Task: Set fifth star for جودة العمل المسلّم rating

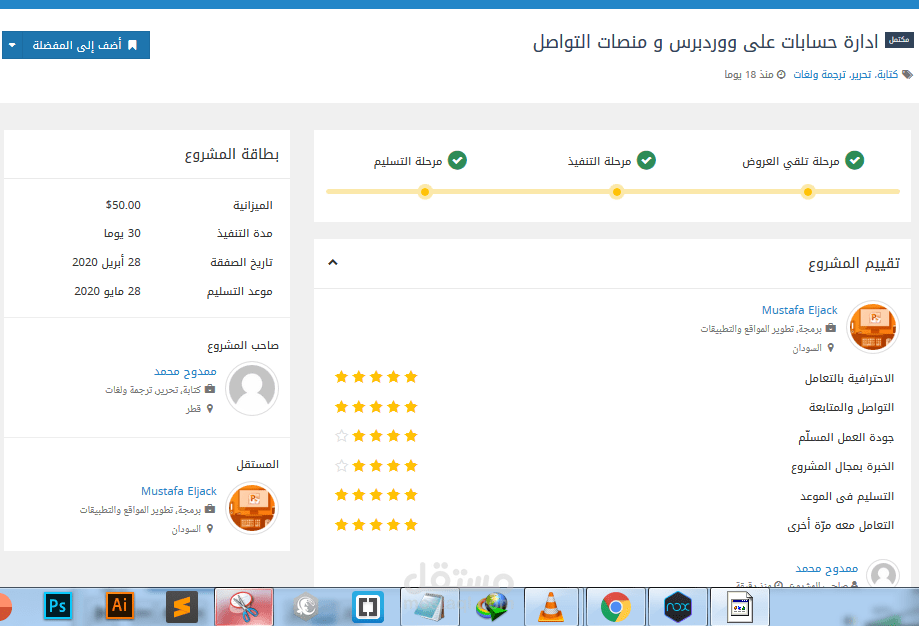Action: [341, 435]
